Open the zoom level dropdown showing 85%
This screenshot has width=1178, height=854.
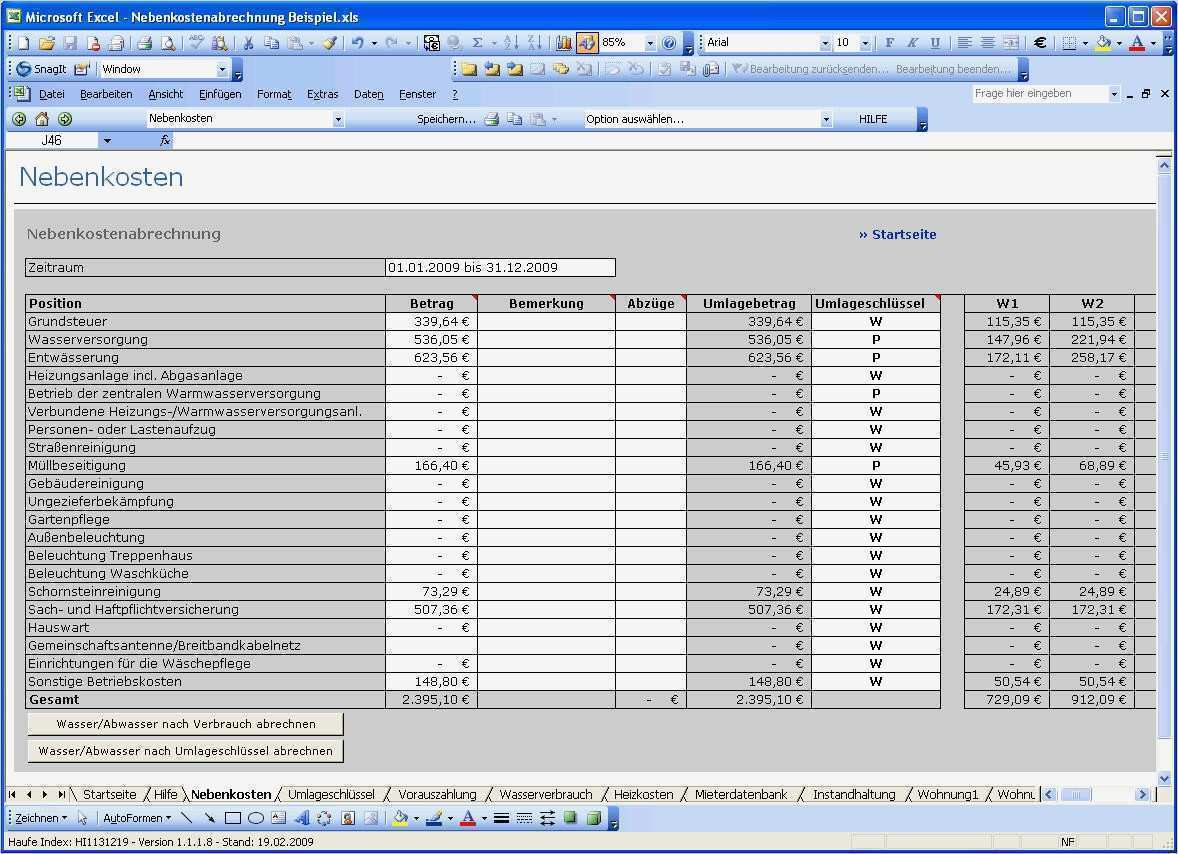650,42
